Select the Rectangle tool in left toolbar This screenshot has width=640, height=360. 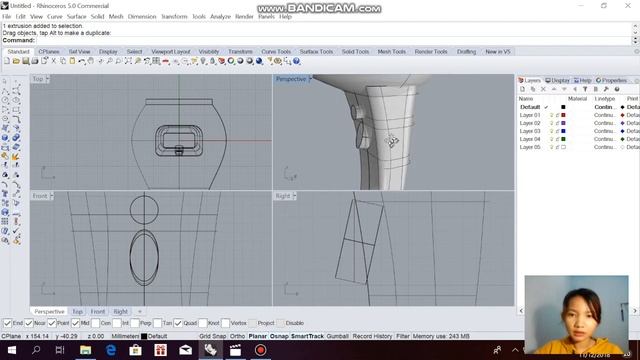(x=16, y=109)
